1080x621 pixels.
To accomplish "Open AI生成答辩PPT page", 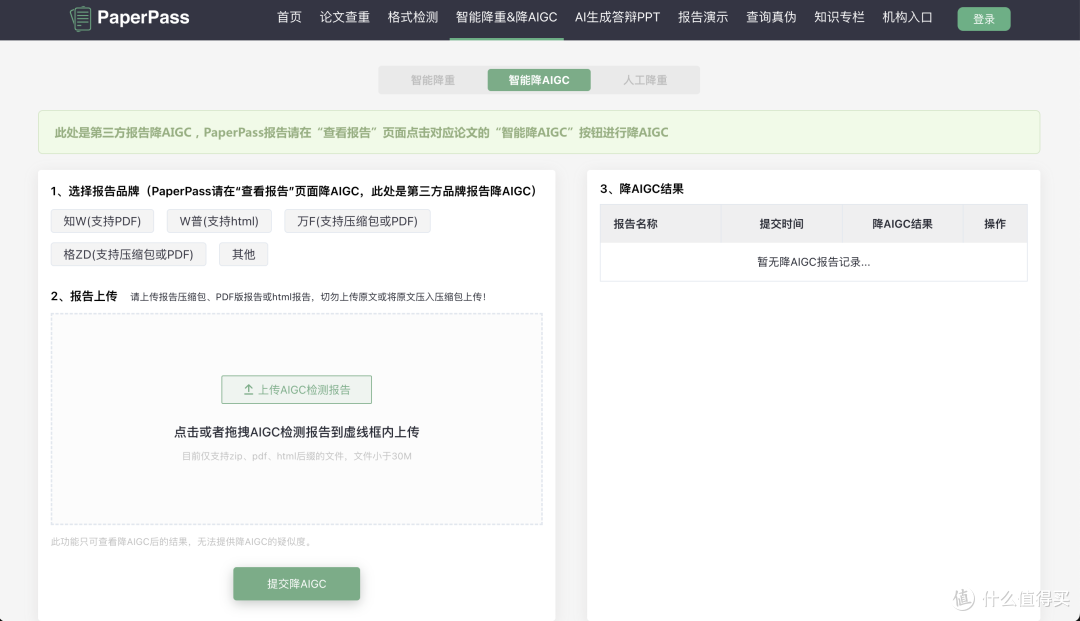I will click(617, 17).
